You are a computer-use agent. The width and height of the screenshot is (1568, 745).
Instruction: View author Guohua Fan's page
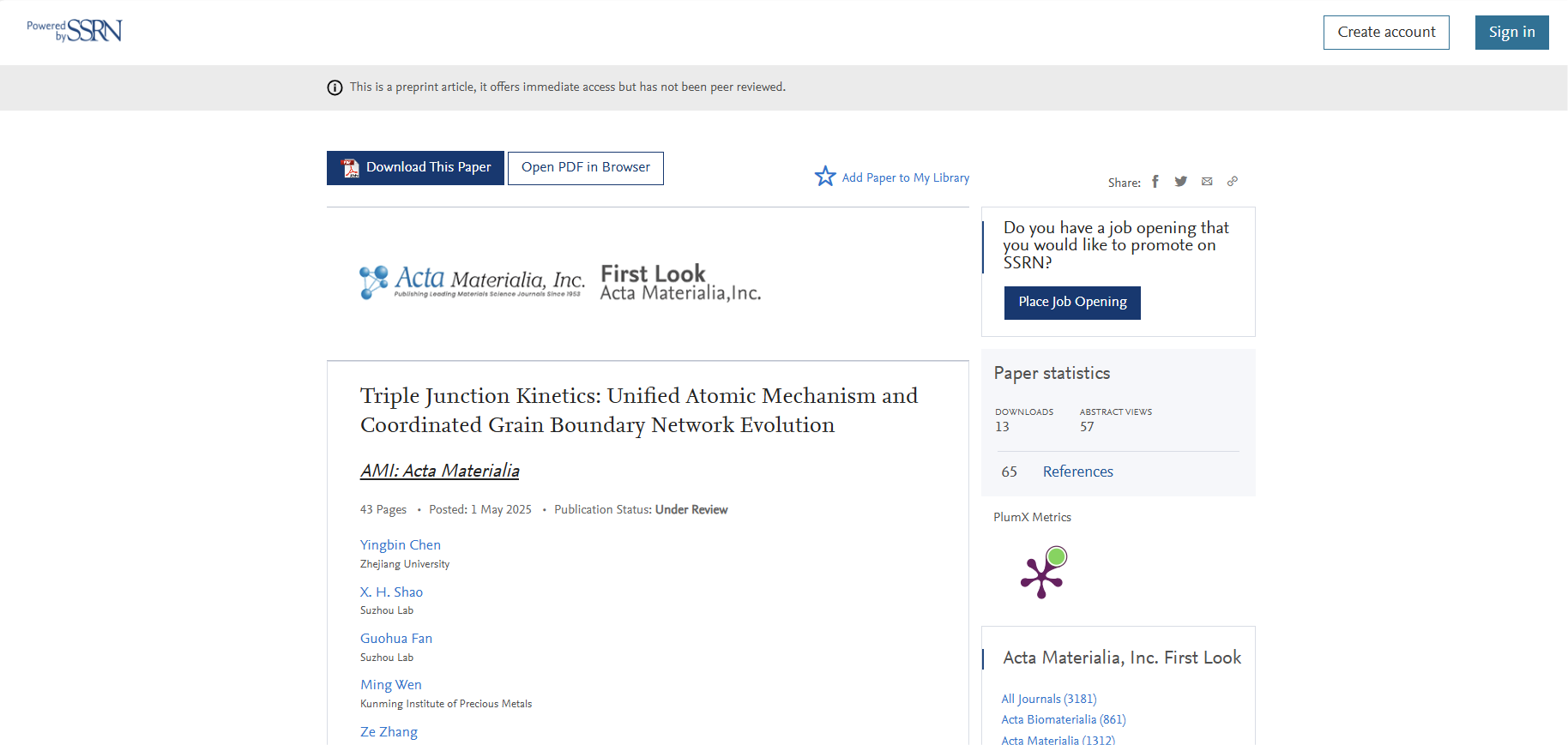point(396,639)
